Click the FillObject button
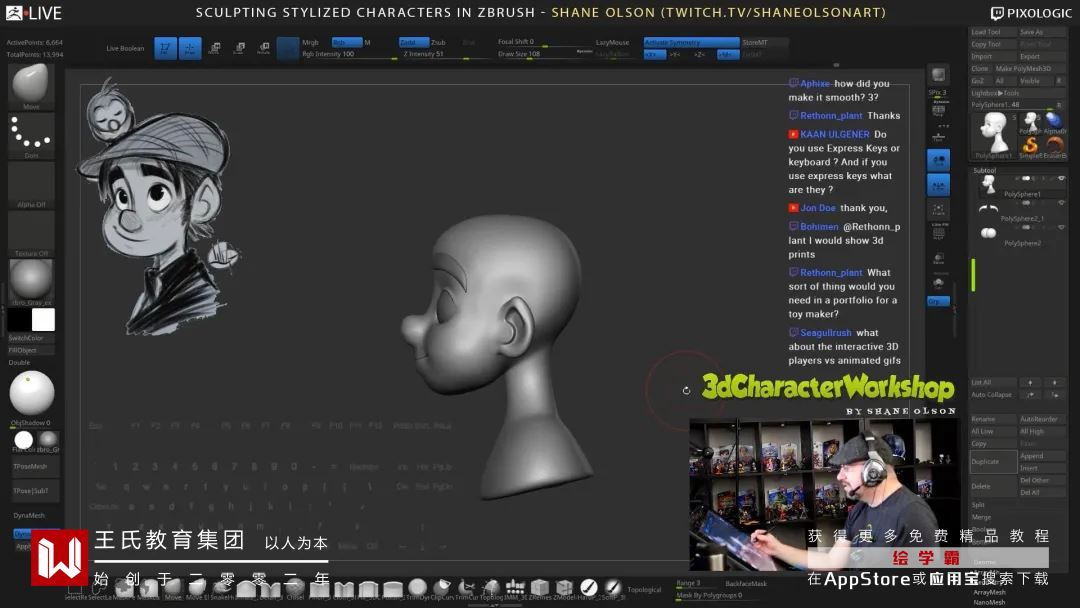1080x608 pixels. (32, 350)
